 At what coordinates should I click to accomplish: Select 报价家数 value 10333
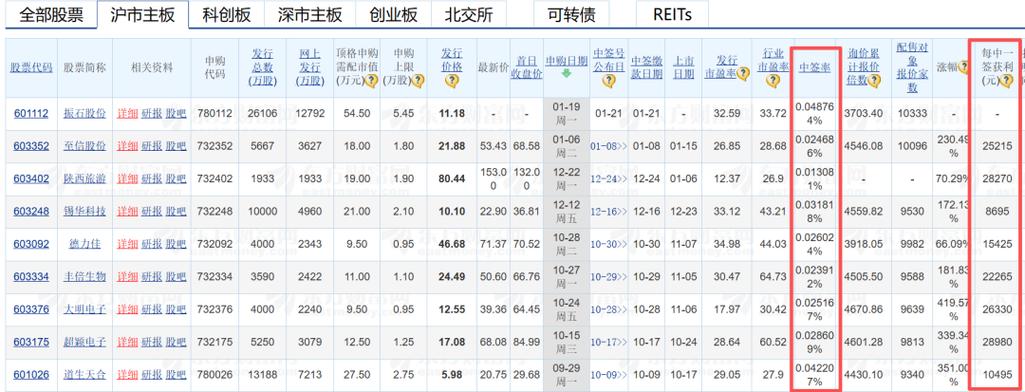[911, 114]
